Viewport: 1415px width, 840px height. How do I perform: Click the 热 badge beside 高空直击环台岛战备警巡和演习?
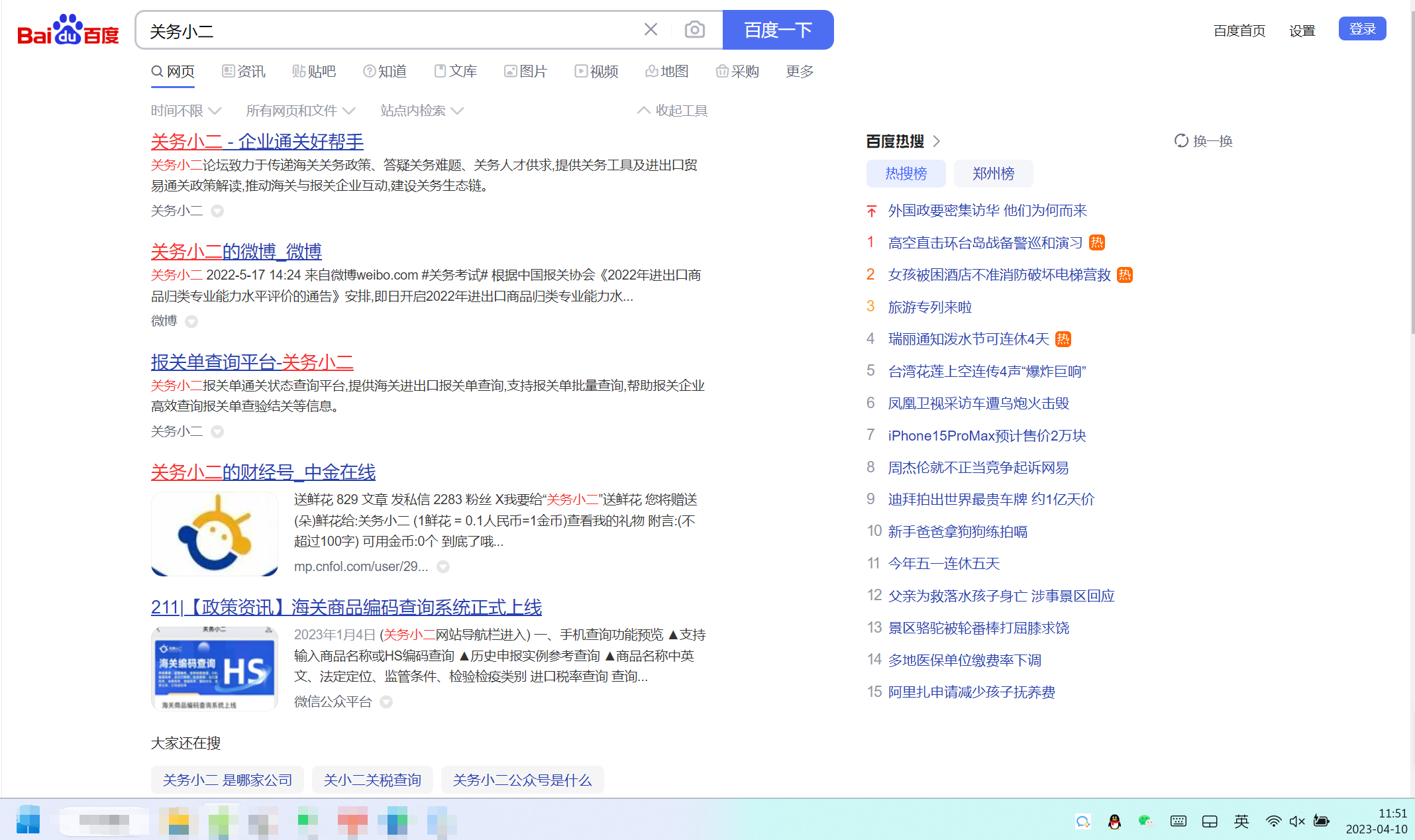tap(1097, 242)
